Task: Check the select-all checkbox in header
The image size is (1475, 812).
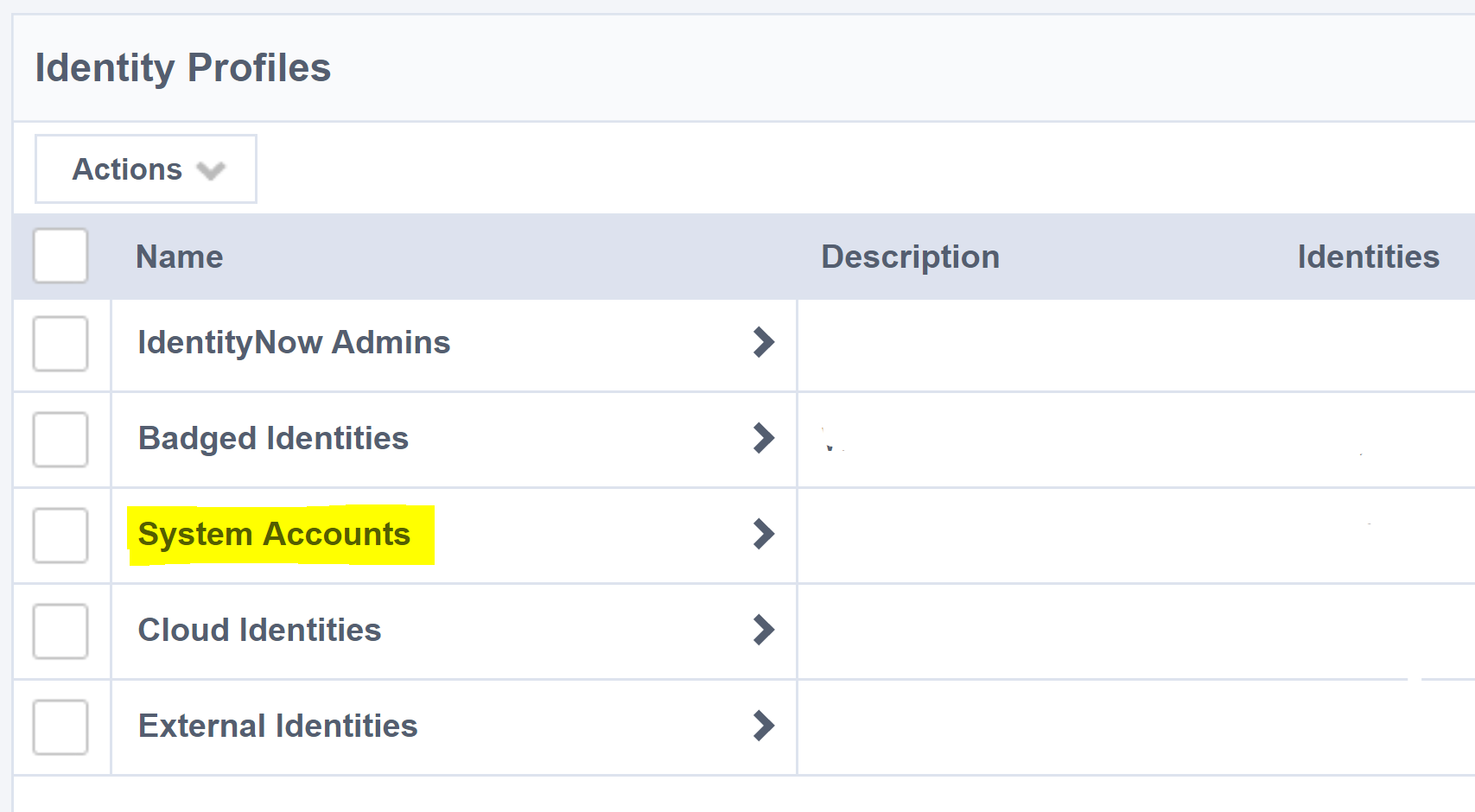Action: coord(60,256)
